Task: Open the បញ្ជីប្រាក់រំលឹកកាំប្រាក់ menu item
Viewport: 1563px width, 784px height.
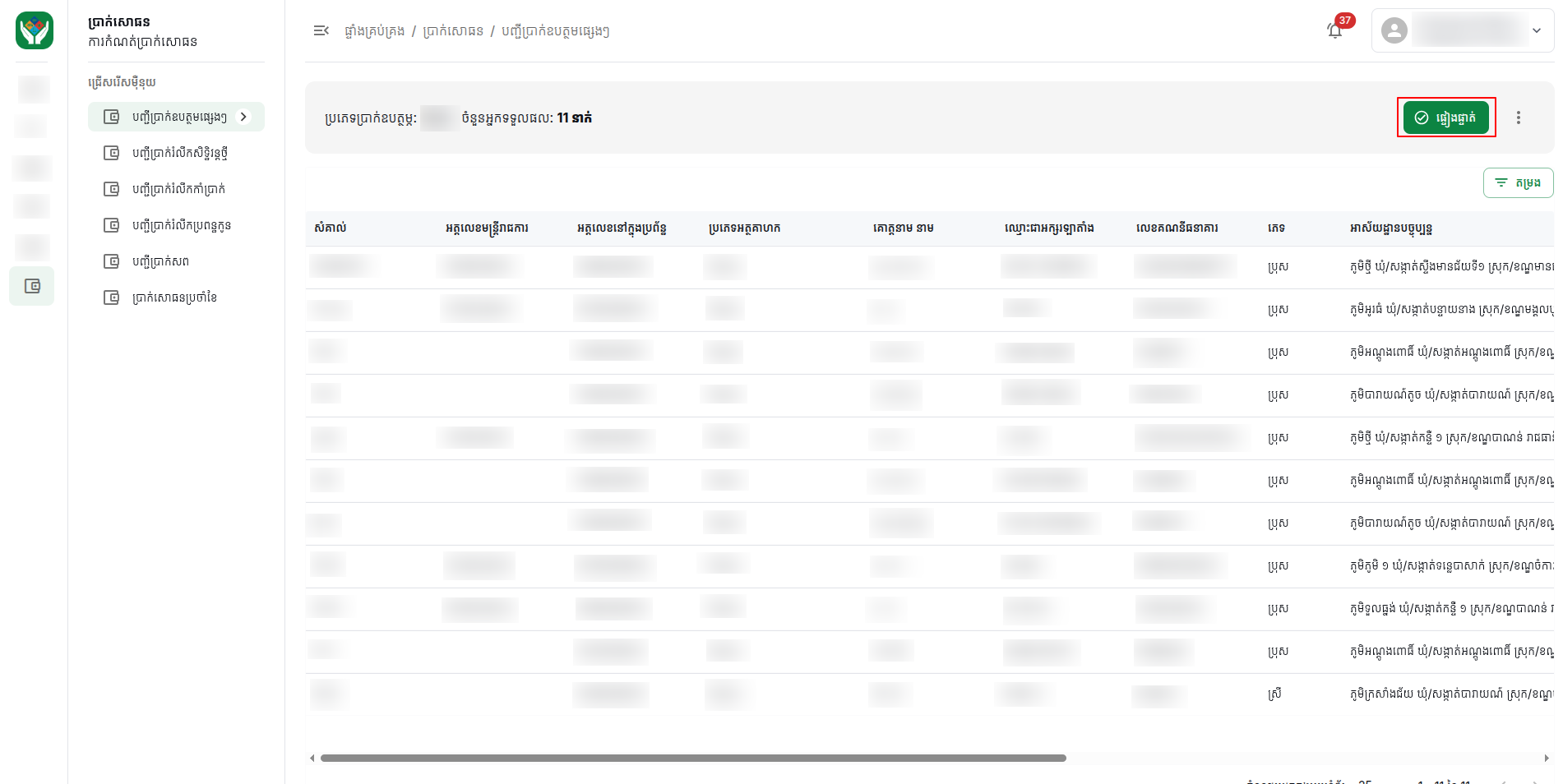Action: [176, 189]
